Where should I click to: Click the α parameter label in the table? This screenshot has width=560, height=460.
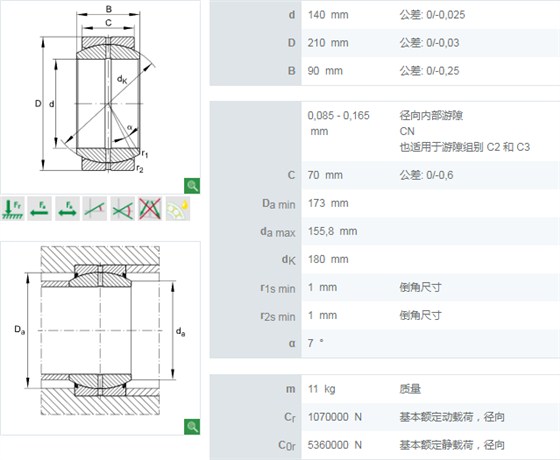tap(292, 343)
